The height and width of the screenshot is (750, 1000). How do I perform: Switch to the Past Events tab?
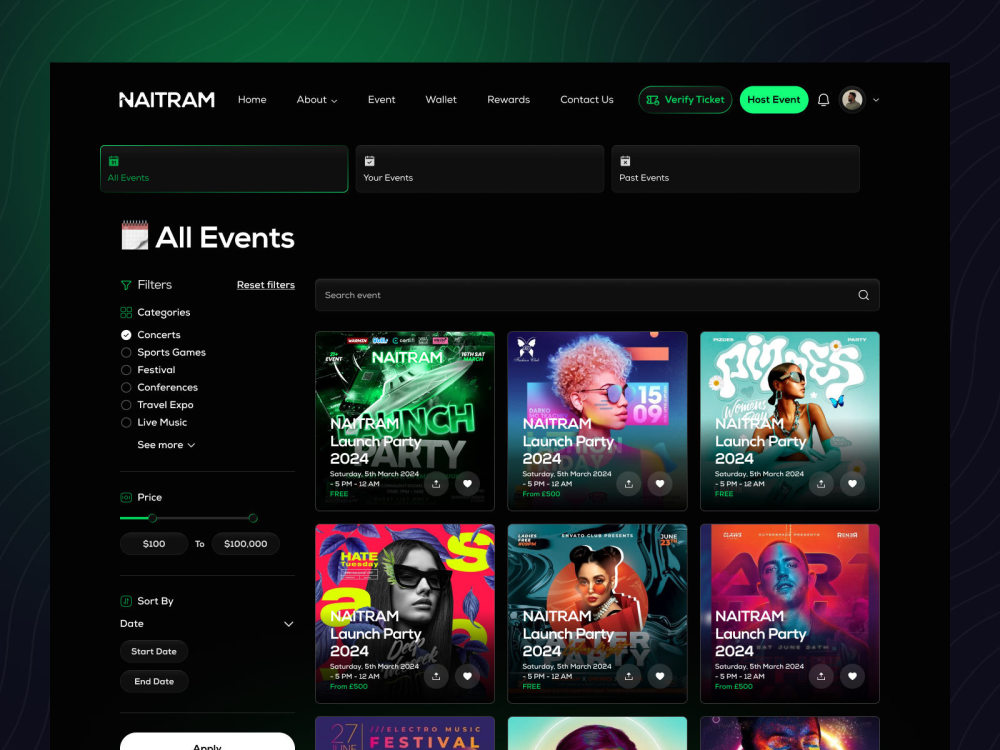[x=735, y=169]
